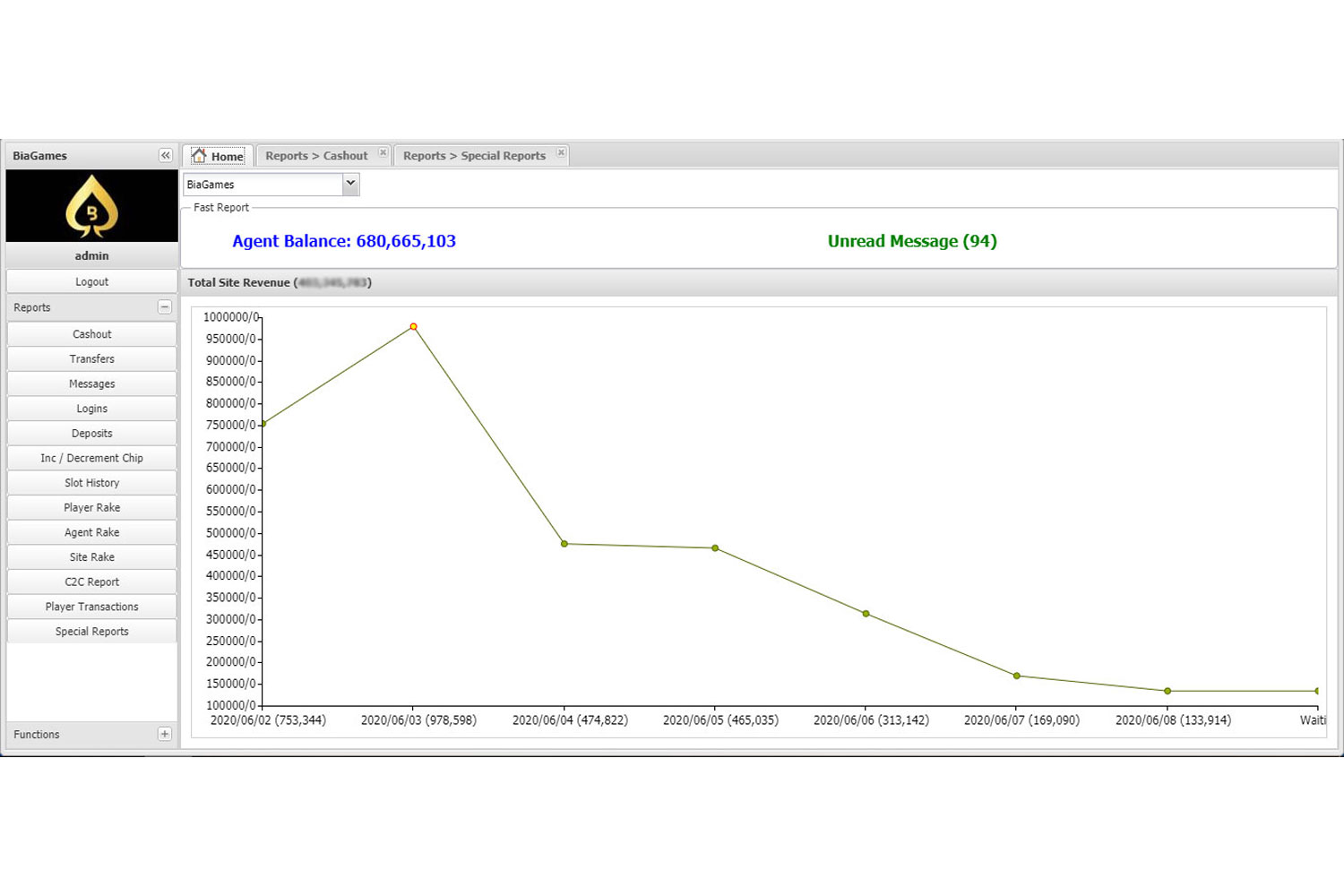Expand the Functions section
Image resolution: width=1344 pixels, height=896 pixels.
tap(164, 735)
